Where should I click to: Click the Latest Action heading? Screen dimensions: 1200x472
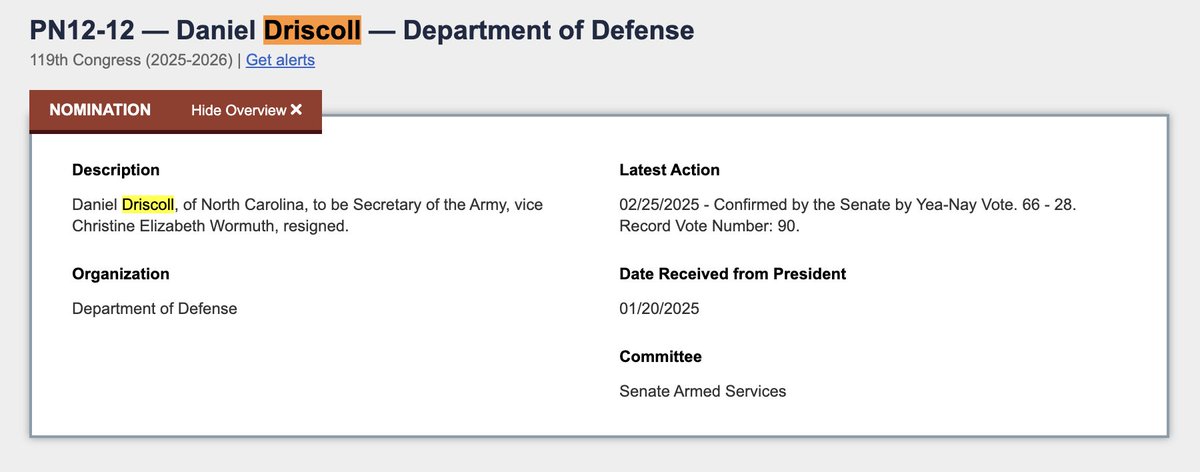pos(669,170)
